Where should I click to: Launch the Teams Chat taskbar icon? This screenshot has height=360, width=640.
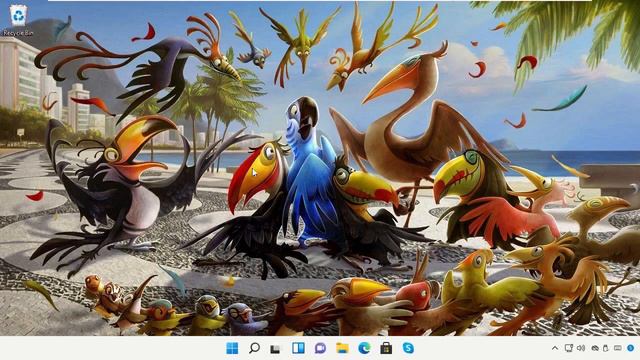[x=320, y=348]
